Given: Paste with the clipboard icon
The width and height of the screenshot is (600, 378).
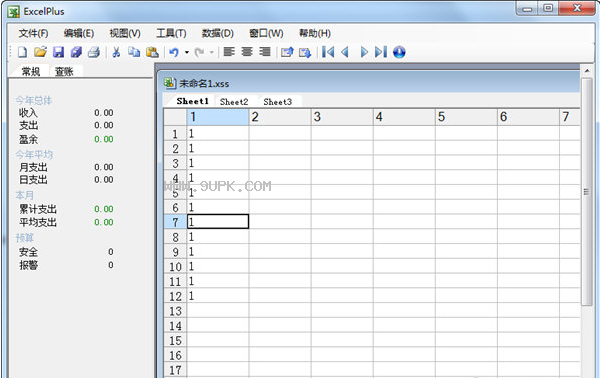Looking at the screenshot, I should 152,52.
